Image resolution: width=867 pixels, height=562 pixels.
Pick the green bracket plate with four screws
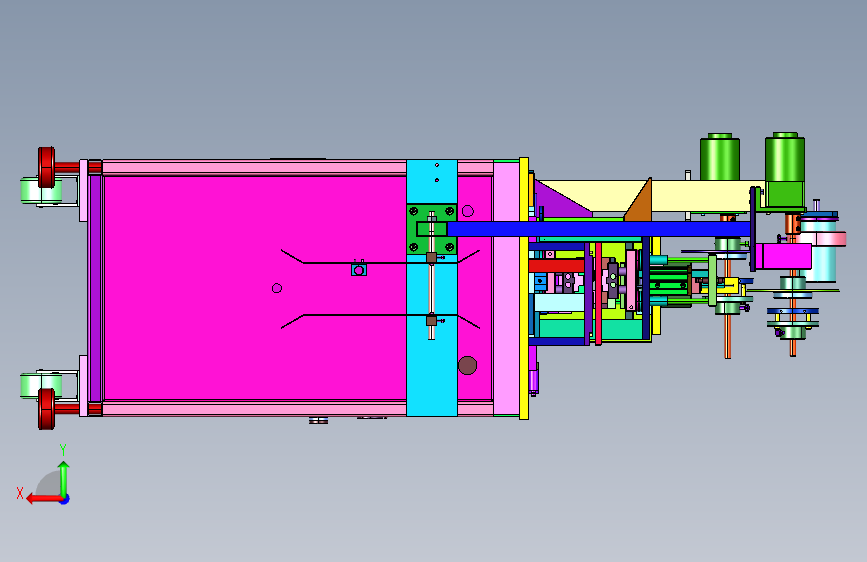coord(431,230)
